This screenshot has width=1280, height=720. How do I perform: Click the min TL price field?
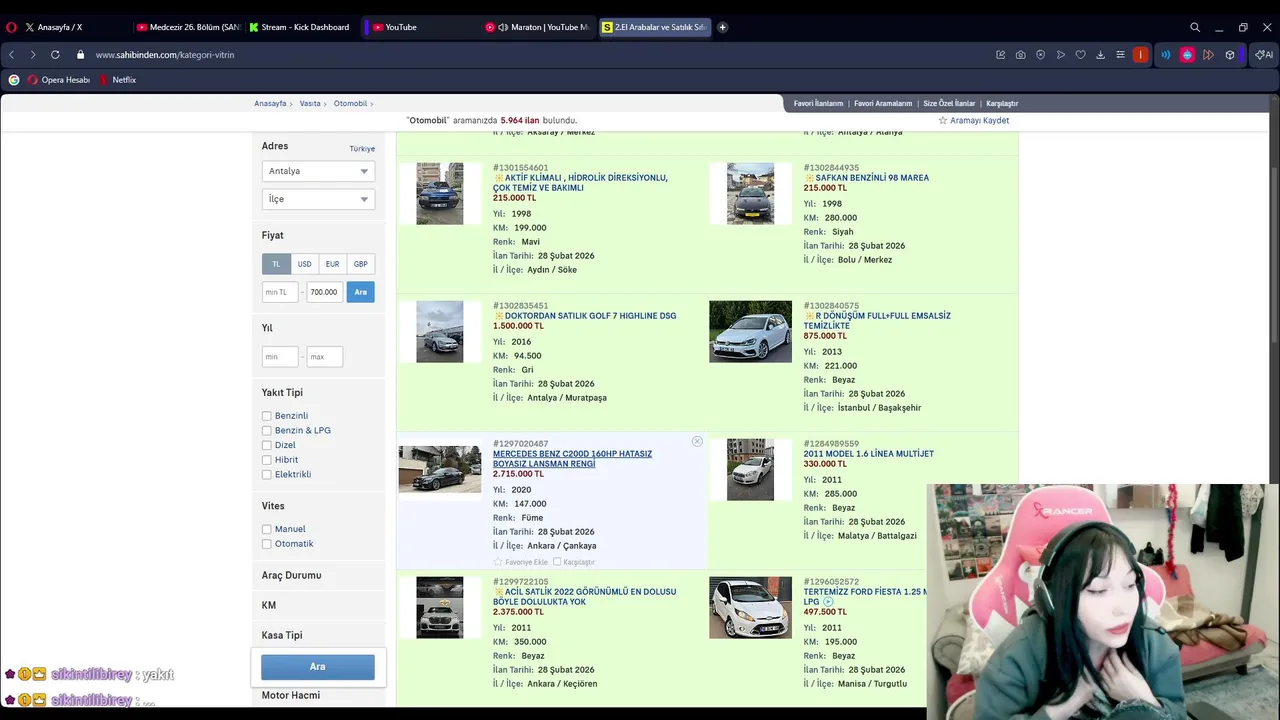(x=280, y=292)
